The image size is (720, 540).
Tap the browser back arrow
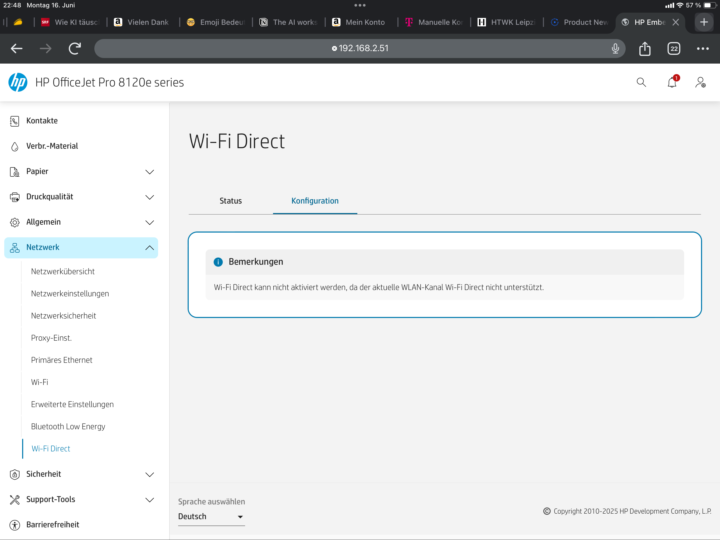(x=16, y=48)
